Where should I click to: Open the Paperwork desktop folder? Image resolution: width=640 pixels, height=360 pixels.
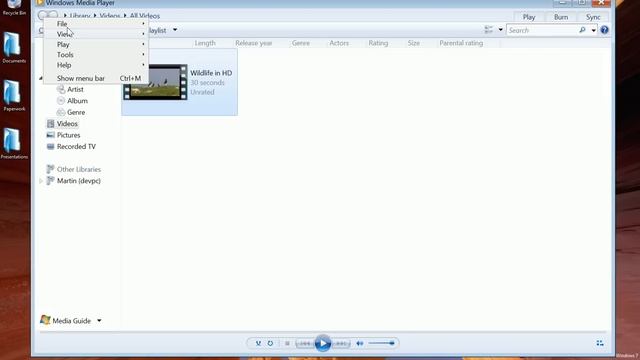tap(14, 96)
